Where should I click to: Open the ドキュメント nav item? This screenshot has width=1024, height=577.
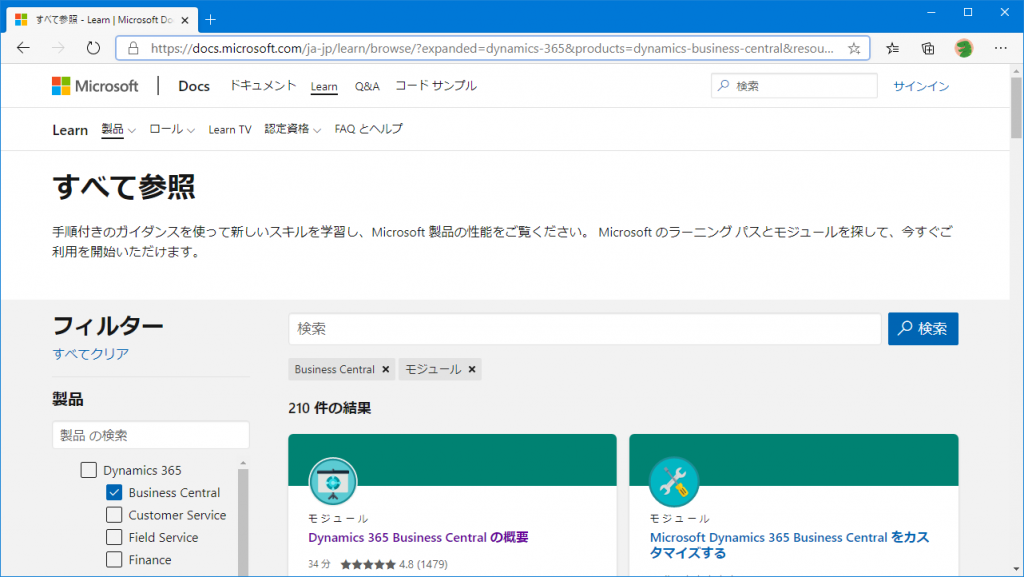pos(263,86)
